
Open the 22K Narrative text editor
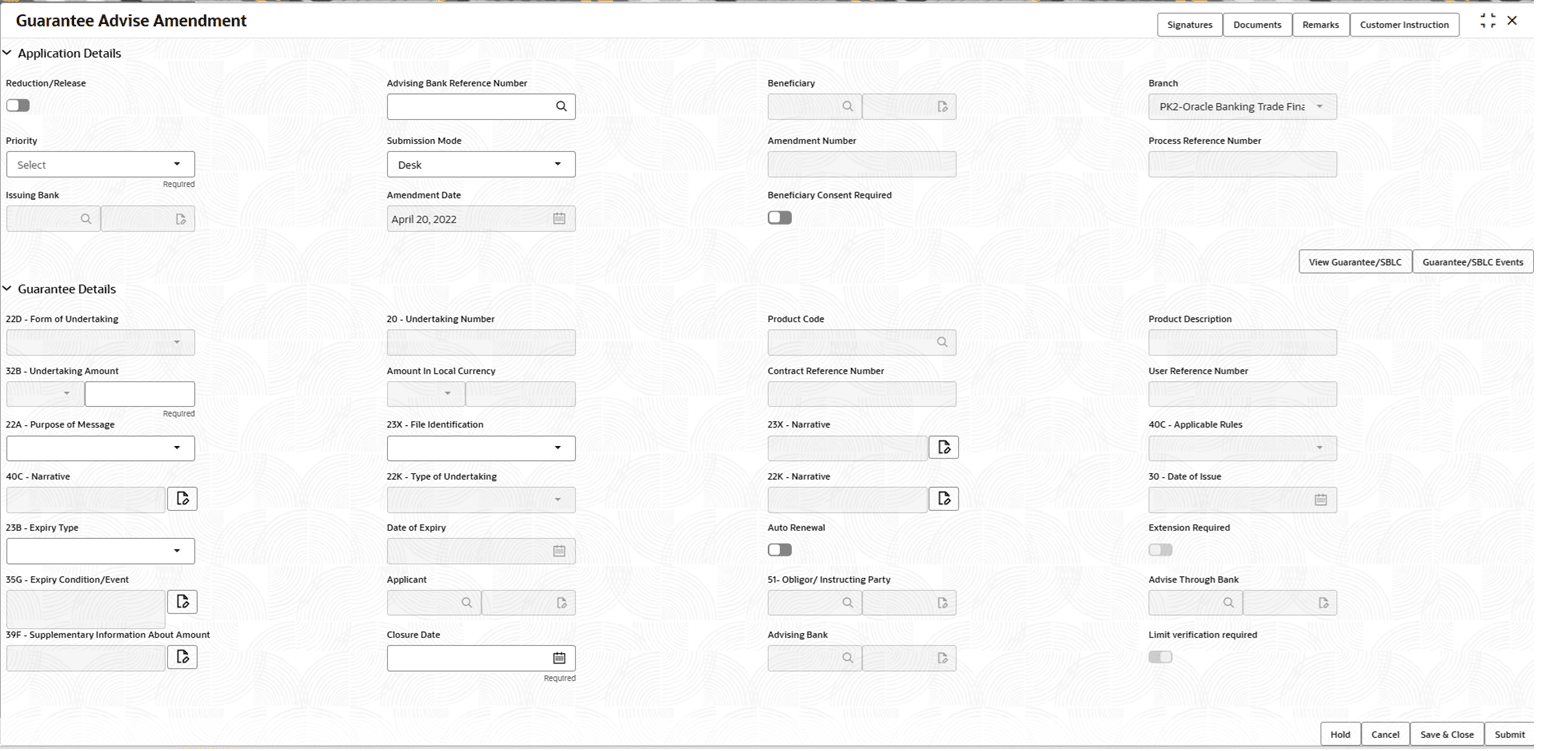941,499
